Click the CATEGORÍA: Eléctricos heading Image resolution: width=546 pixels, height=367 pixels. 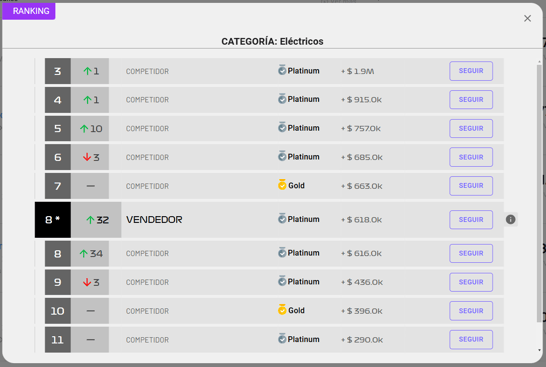click(272, 41)
